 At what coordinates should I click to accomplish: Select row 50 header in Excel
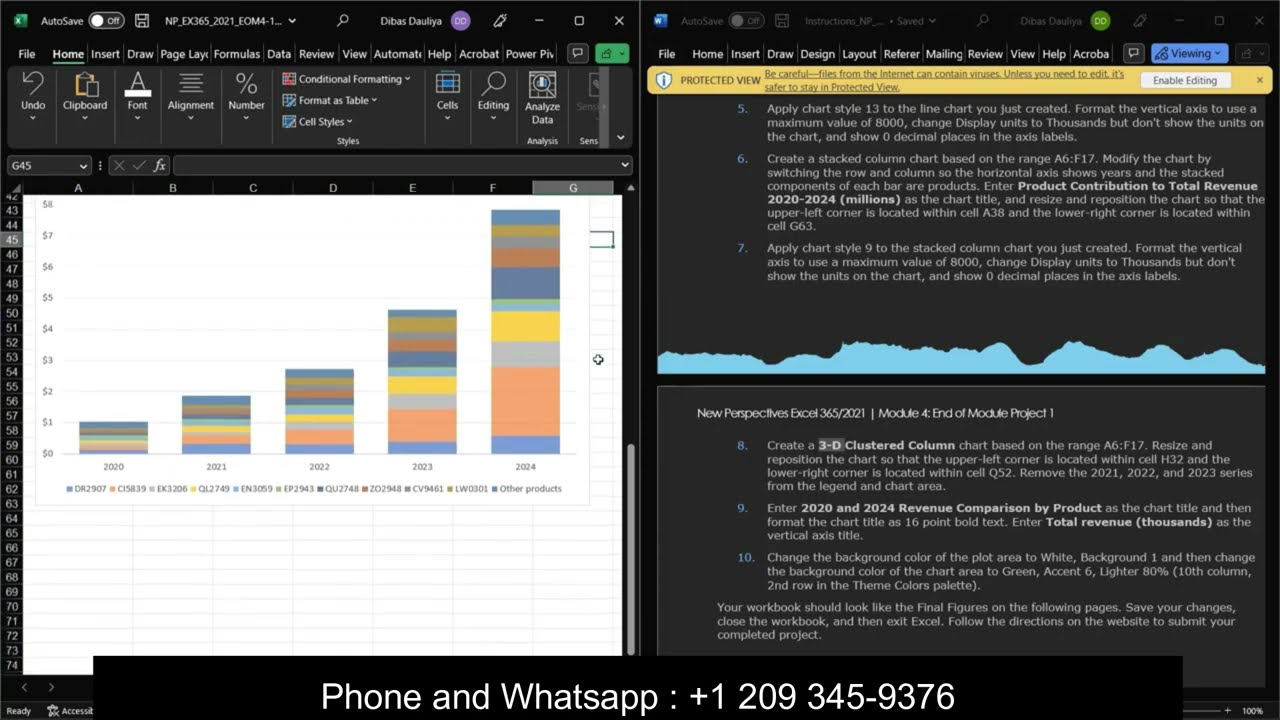[x=12, y=313]
